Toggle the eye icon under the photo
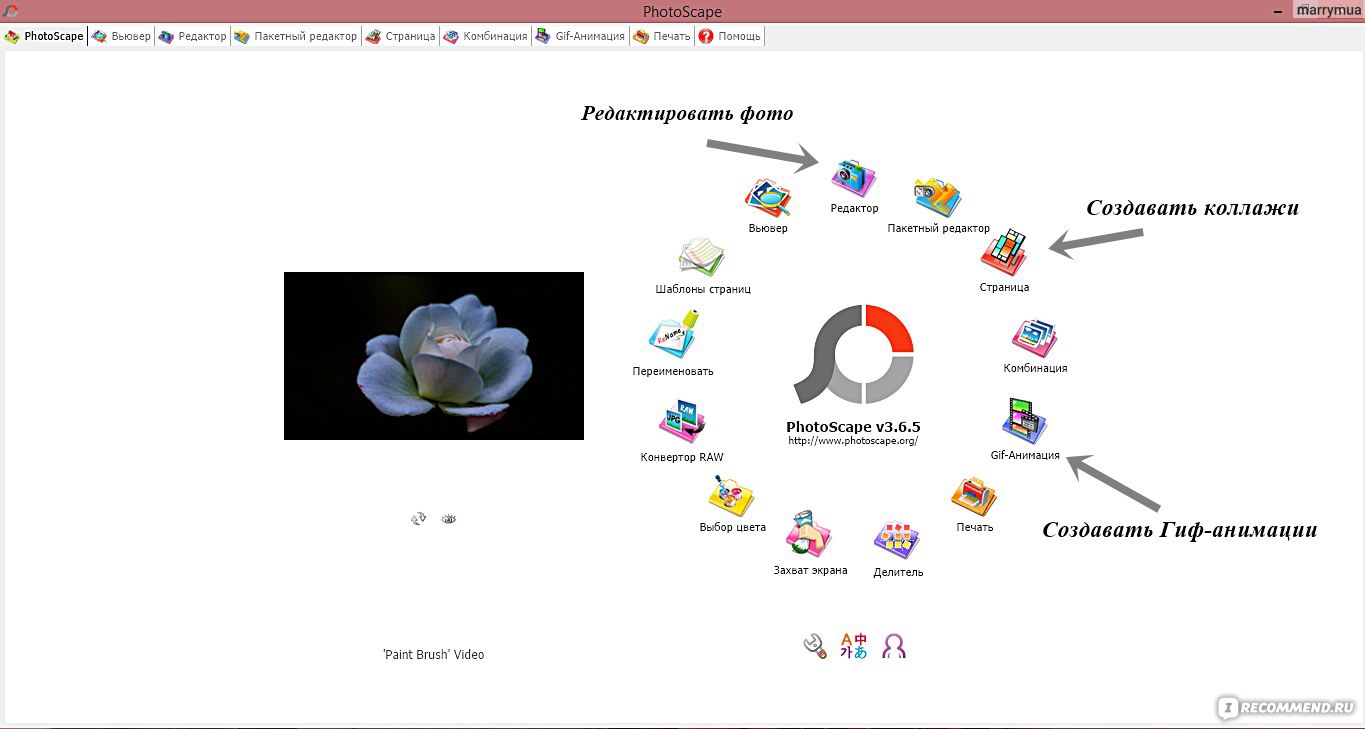The width and height of the screenshot is (1365, 729). pos(448,519)
